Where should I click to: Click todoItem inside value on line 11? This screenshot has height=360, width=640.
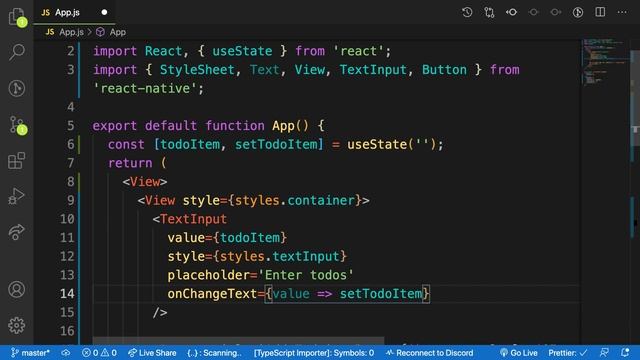tap(250, 238)
